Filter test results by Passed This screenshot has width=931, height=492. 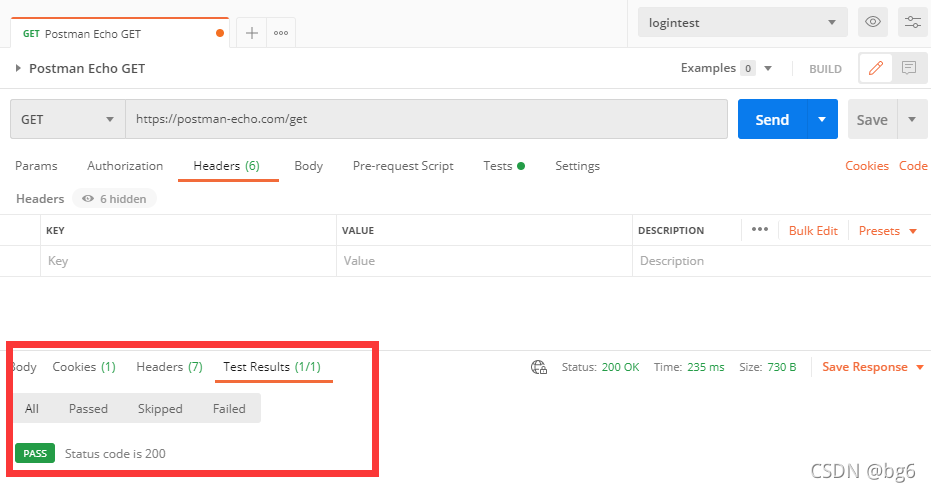coord(88,408)
